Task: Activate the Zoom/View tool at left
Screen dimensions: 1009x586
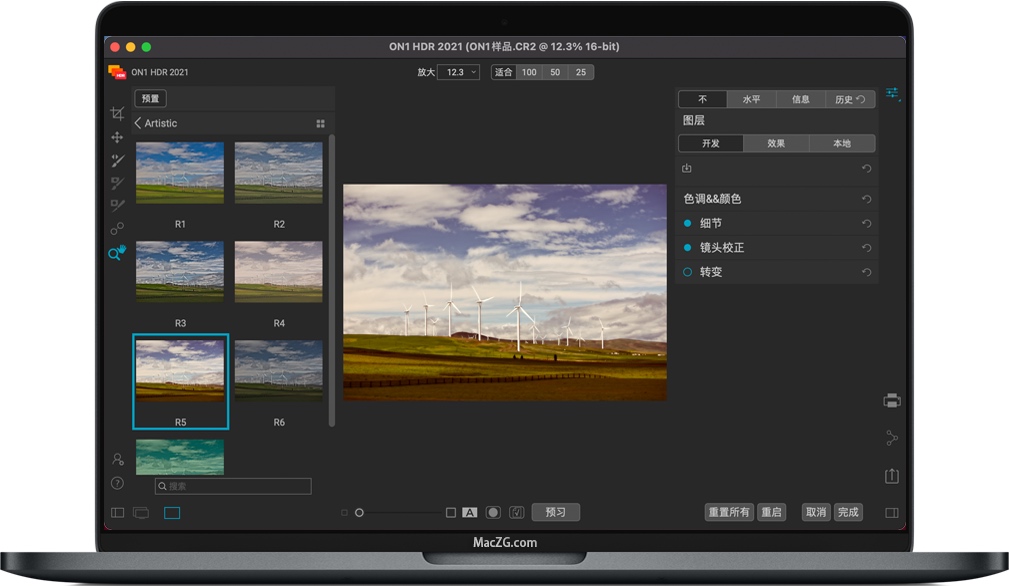Action: coord(116,253)
